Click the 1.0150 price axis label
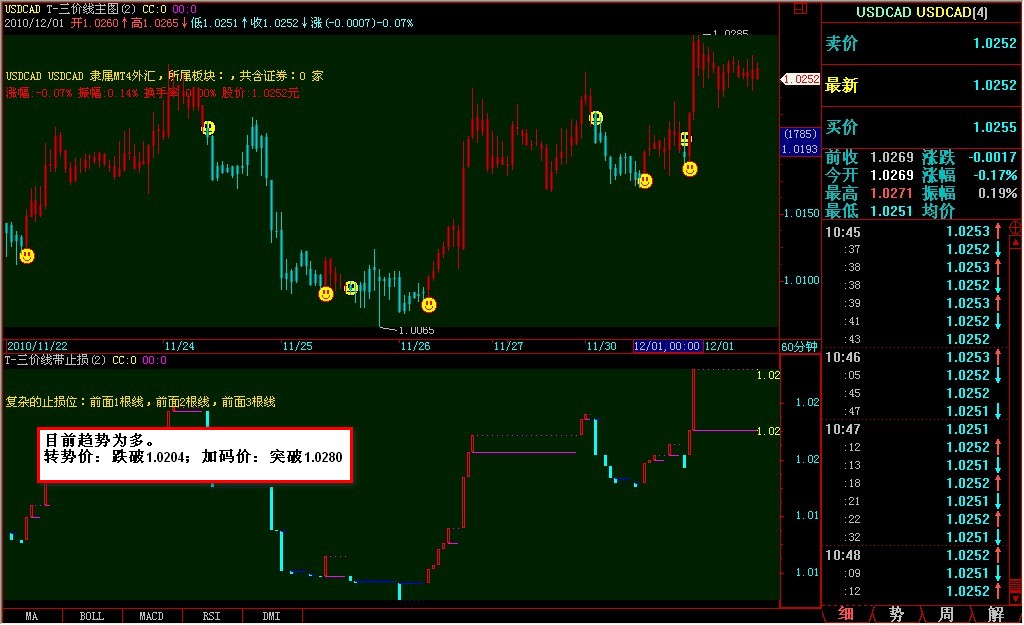The image size is (1024, 625). [801, 213]
